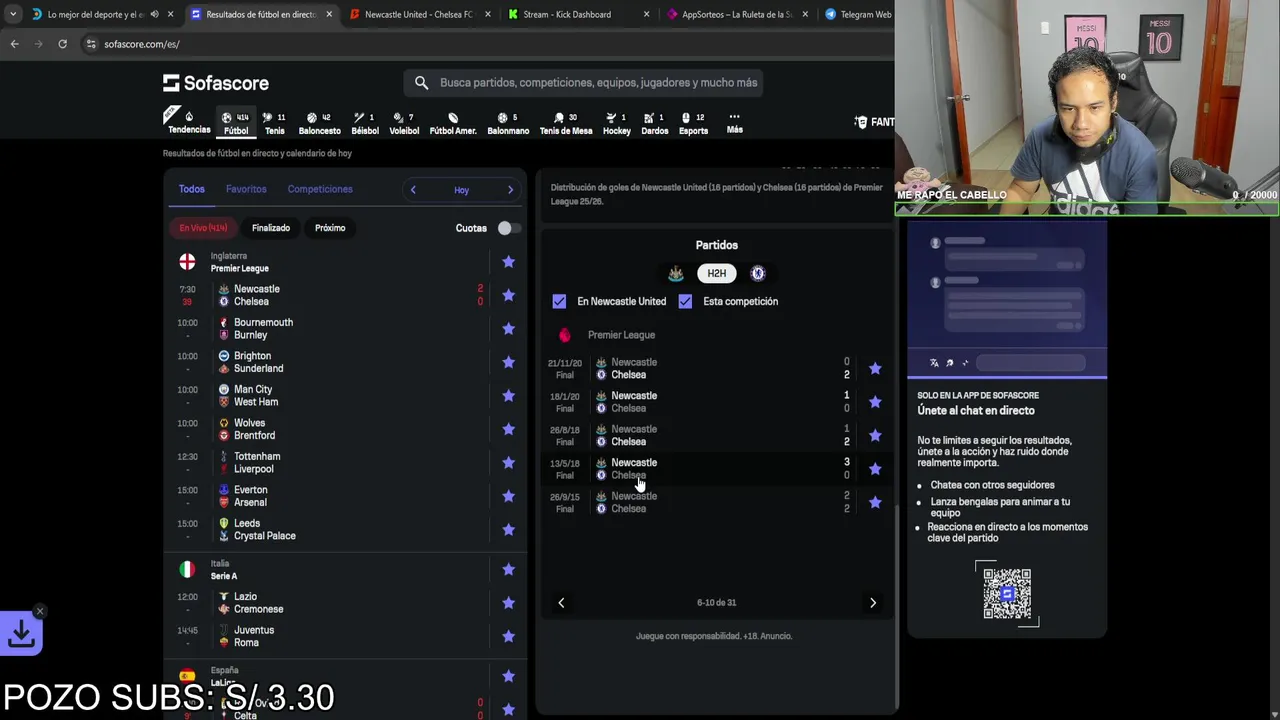This screenshot has width=1280, height=720.
Task: Open the Esports category
Action: coord(693,123)
